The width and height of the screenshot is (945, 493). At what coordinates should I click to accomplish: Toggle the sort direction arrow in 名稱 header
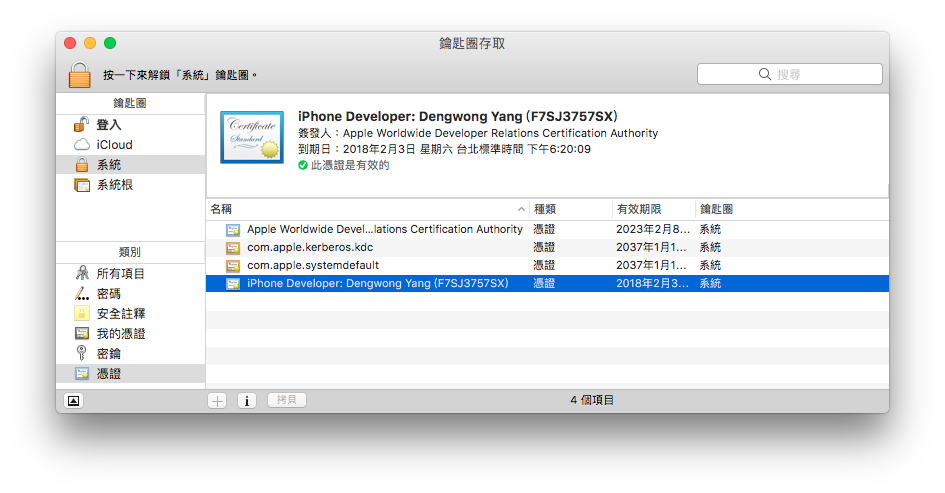[x=521, y=209]
